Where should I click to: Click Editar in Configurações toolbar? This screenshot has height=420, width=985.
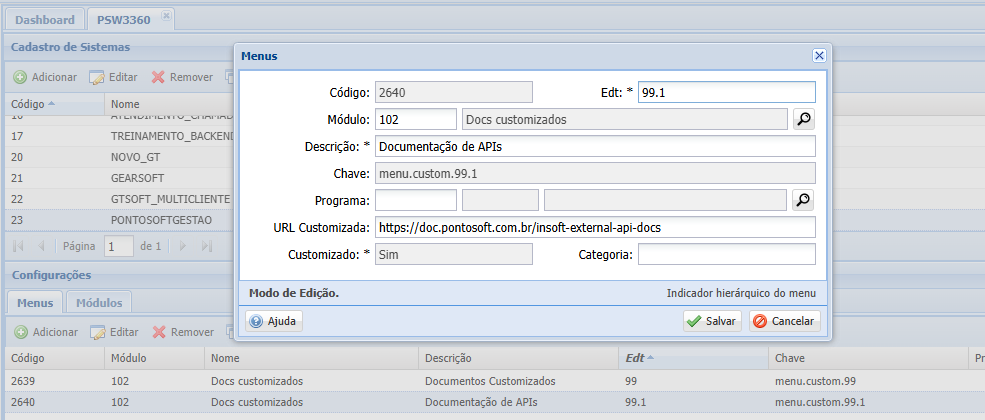pos(114,331)
